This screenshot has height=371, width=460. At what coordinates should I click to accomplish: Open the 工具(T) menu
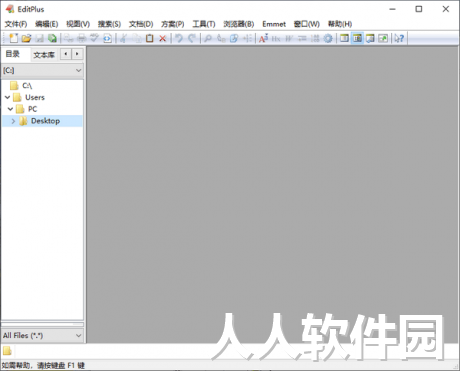204,24
